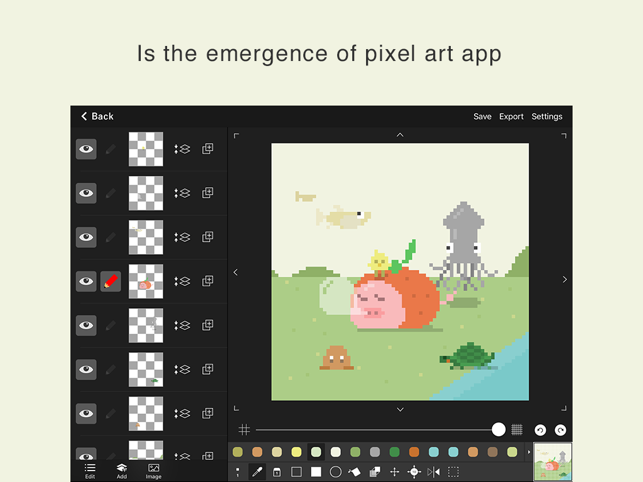Screen dimensions: 643x482
Task: Duplicate the pig and orange layer
Action: point(207,281)
